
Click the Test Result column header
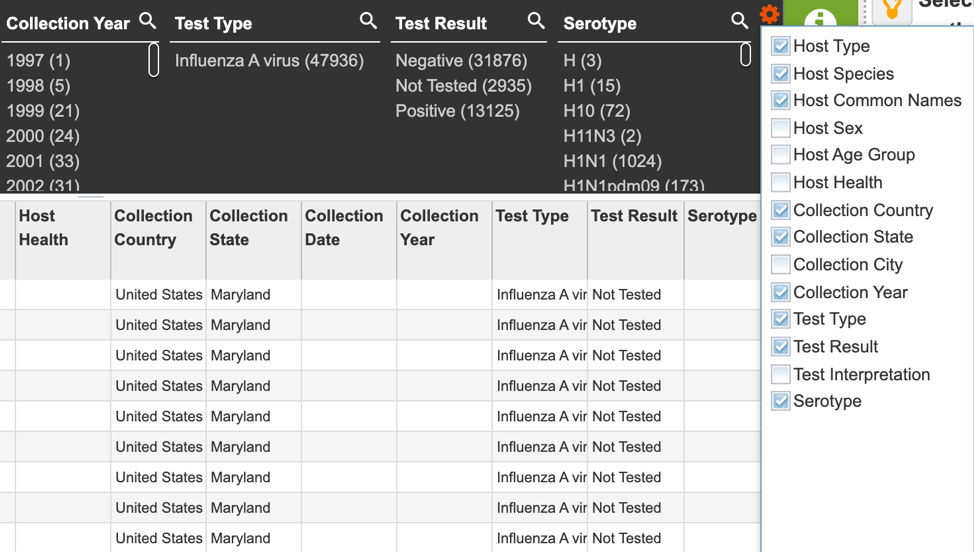(635, 215)
